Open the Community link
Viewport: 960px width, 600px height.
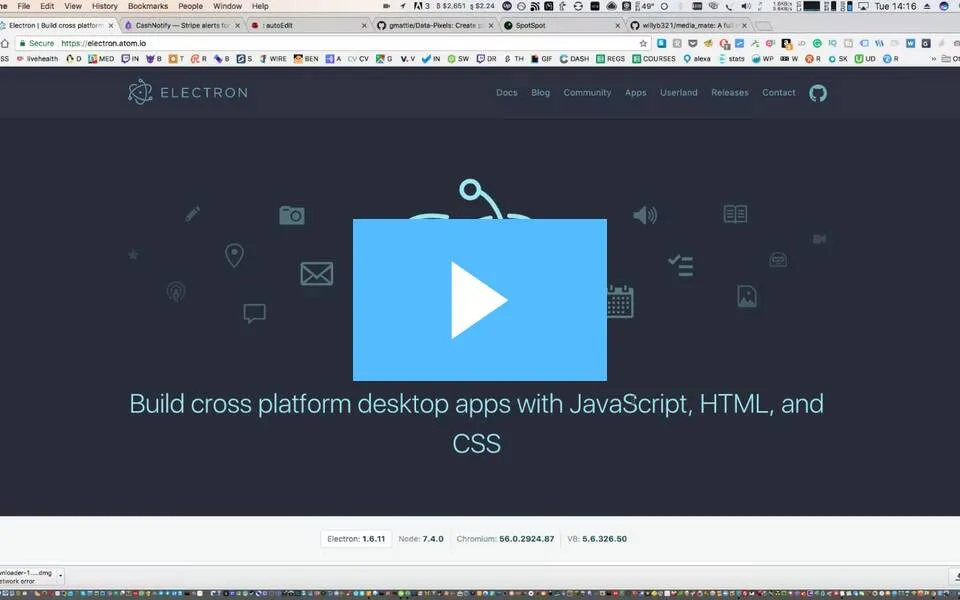[x=587, y=92]
